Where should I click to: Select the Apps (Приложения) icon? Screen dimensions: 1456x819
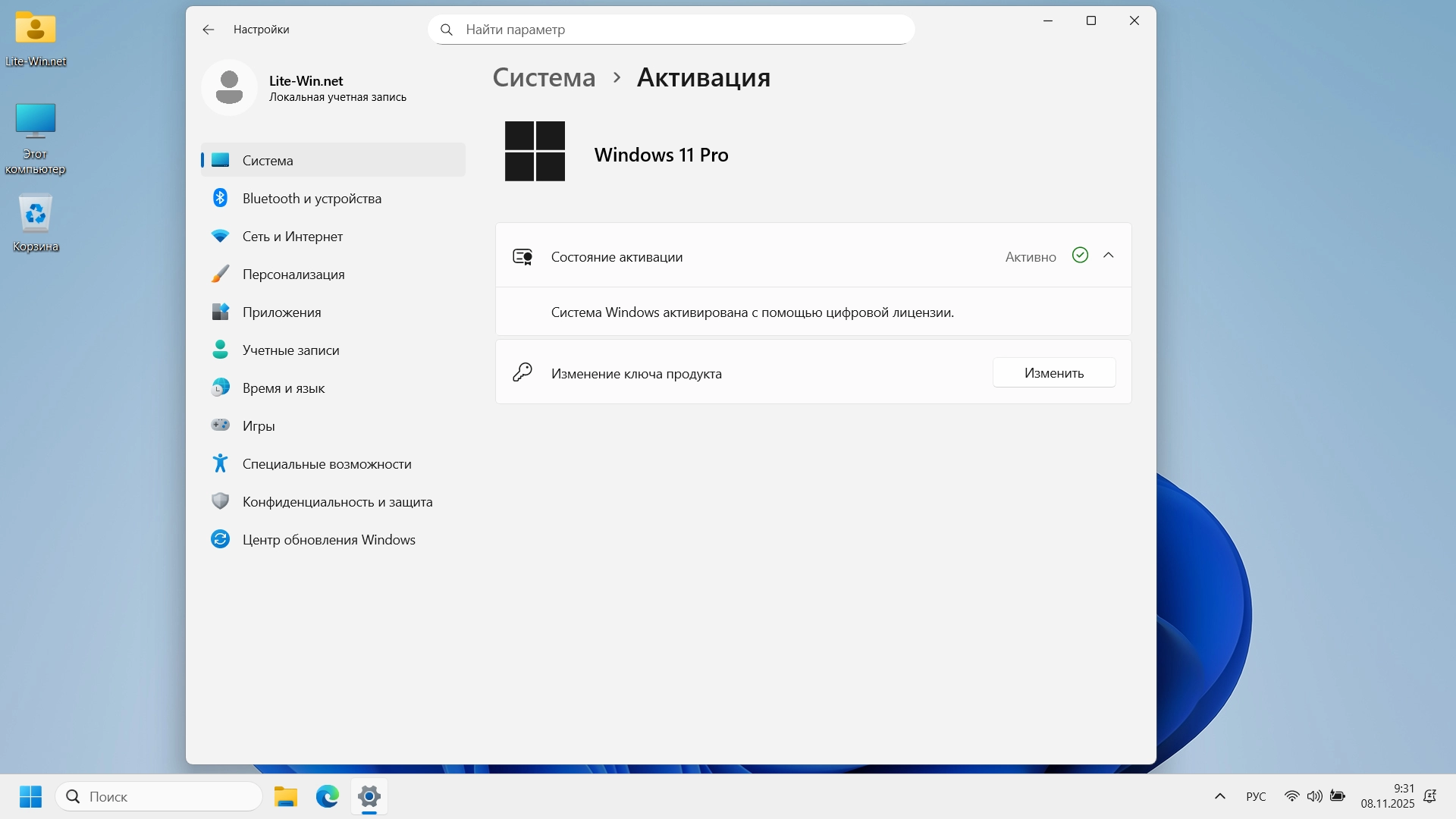(220, 312)
